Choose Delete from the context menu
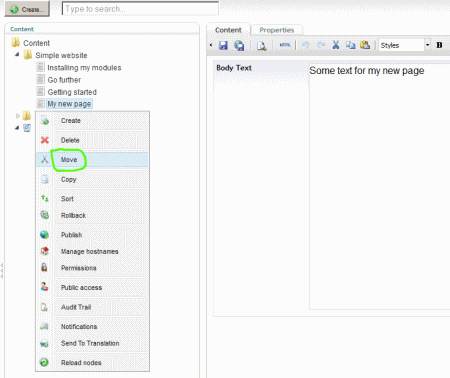Screen dimensions: 450x378 [92, 140]
